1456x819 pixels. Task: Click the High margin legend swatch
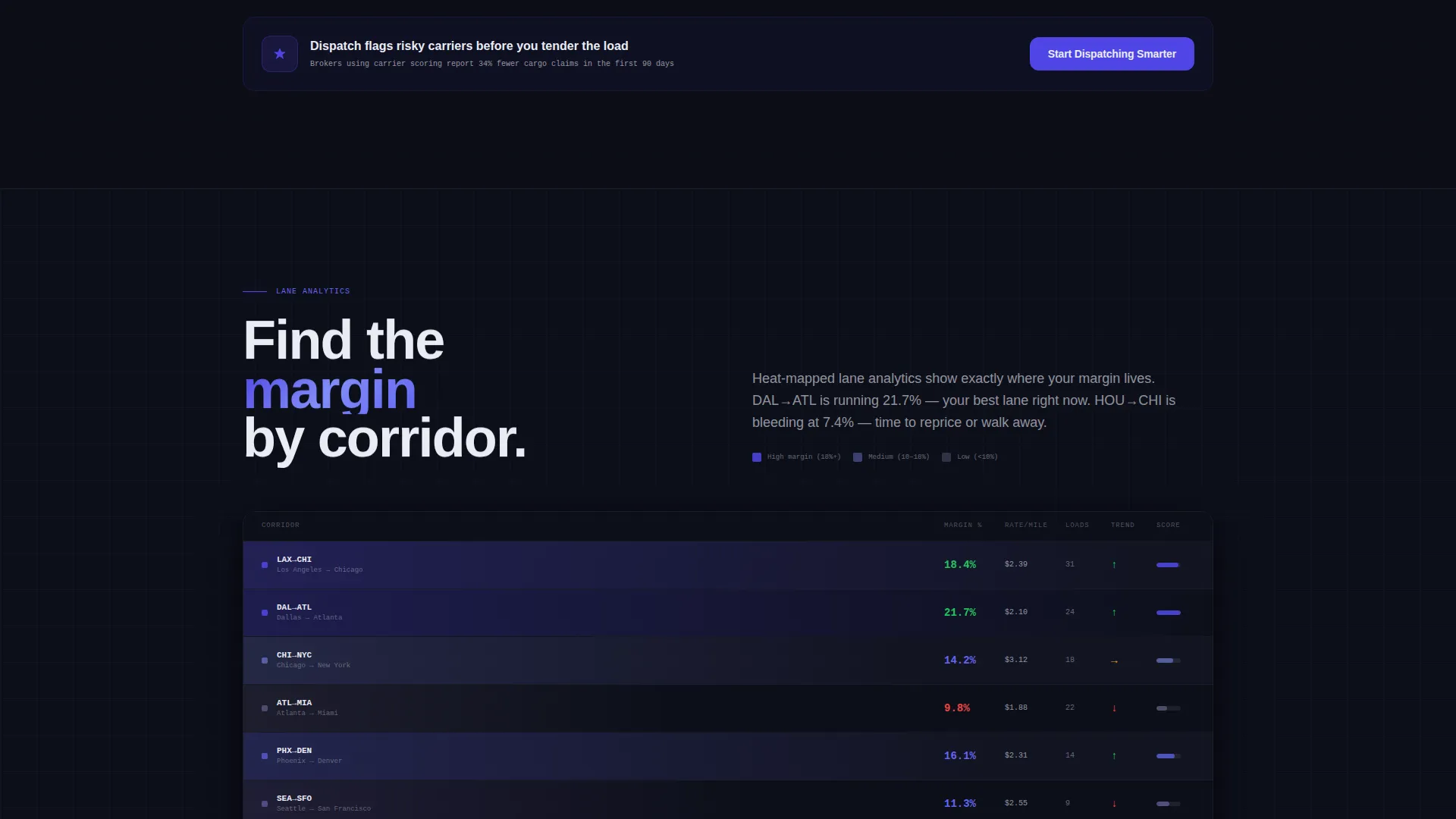(757, 457)
